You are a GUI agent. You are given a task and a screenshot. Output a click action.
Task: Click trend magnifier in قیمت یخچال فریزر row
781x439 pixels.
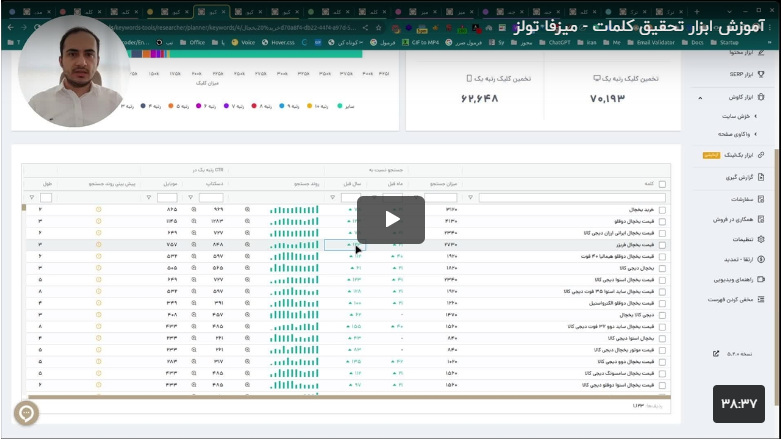click(x=247, y=245)
